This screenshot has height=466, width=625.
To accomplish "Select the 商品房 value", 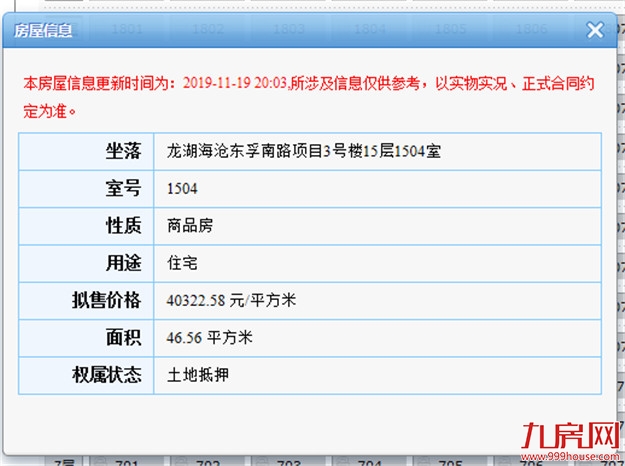I will (190, 226).
